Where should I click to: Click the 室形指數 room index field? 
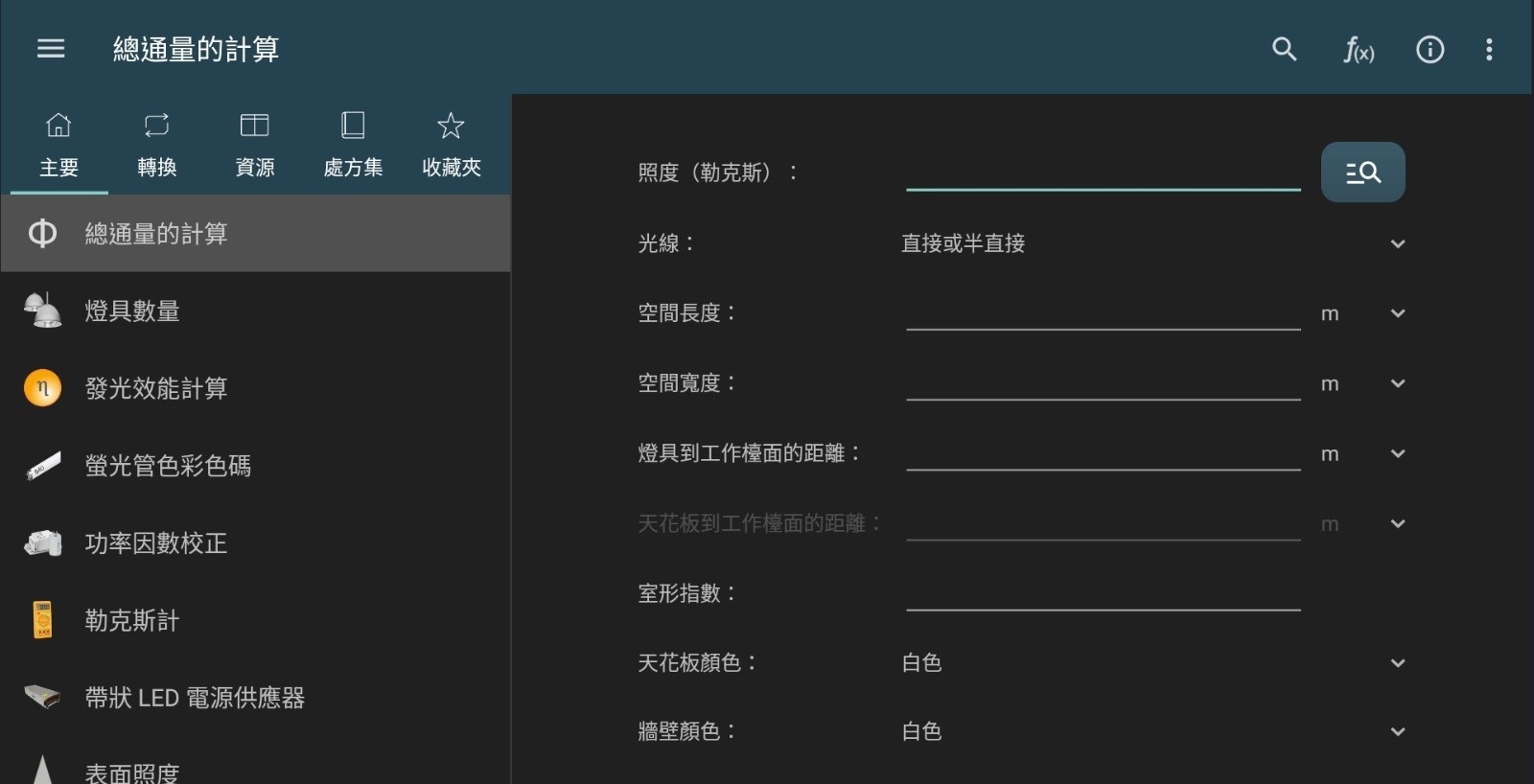(1103, 593)
